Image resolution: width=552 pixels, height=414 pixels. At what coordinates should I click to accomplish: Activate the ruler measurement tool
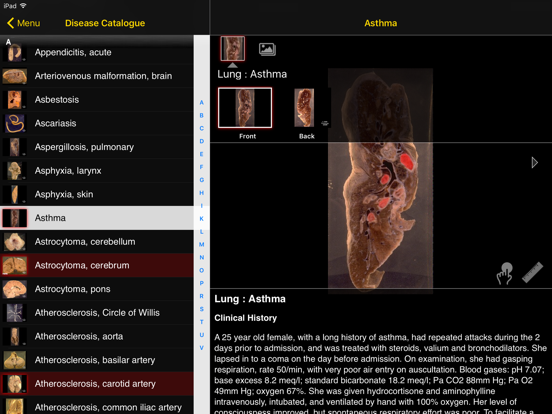click(532, 272)
